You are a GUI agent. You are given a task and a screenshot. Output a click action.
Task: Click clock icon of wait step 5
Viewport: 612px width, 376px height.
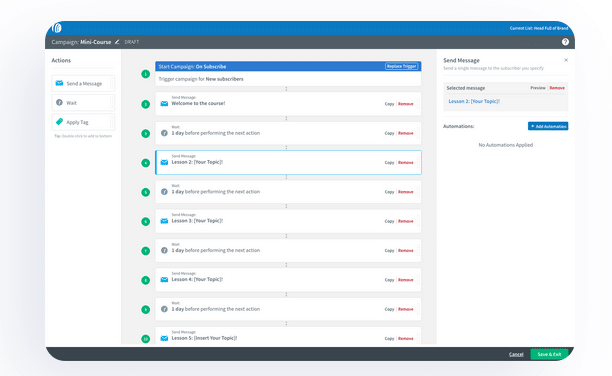164,192
